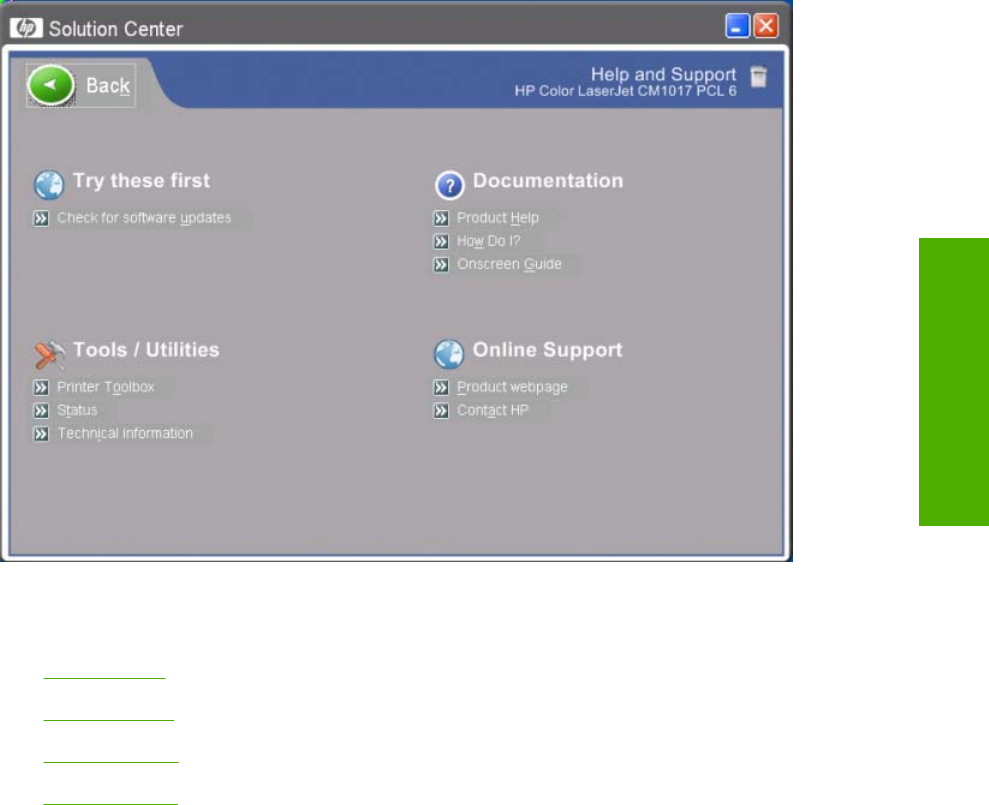Click arrow icon next to Contact HP
Viewport: 989px width, 805px height.
441,411
